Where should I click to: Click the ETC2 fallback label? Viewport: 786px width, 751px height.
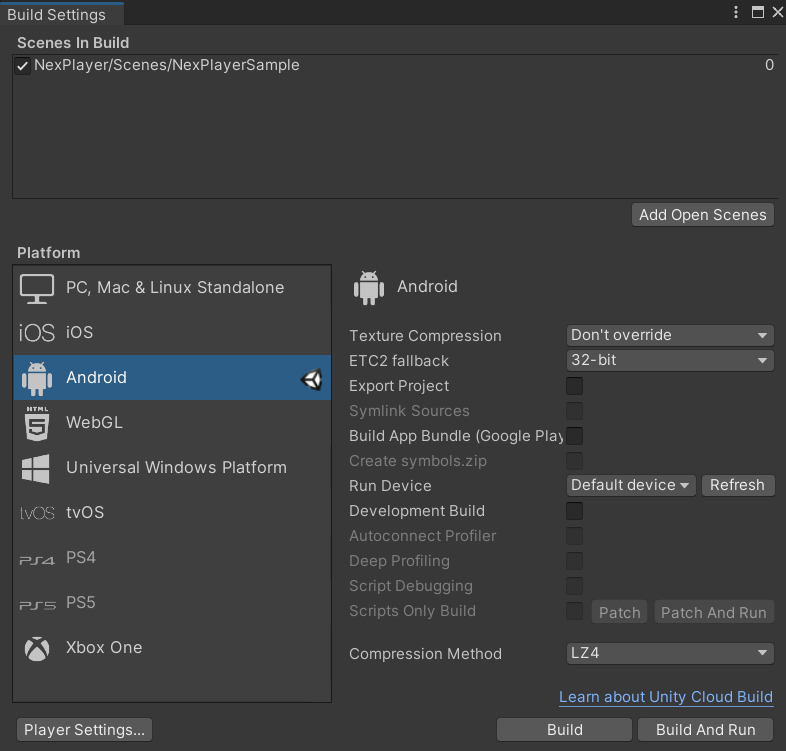(399, 361)
